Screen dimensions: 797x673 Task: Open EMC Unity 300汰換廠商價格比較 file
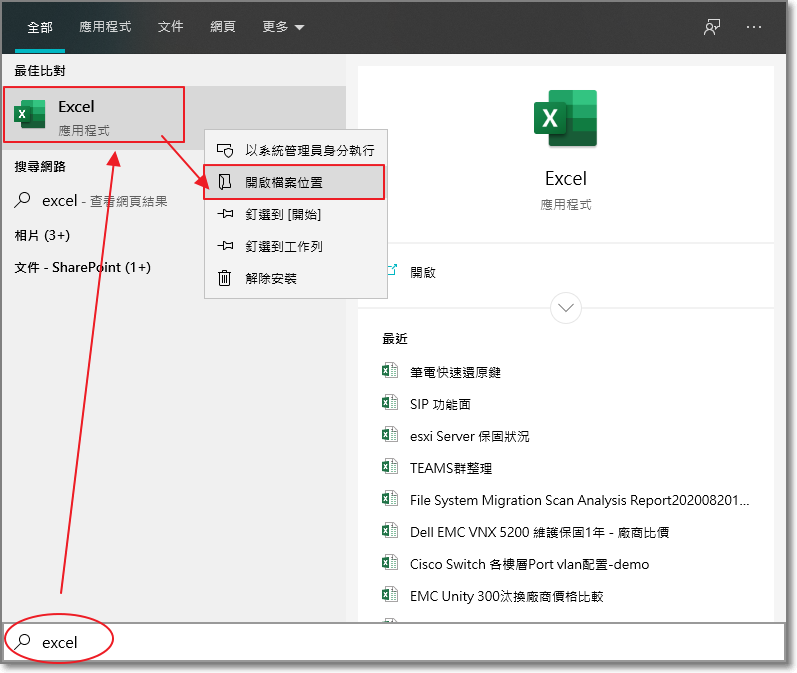tap(506, 596)
